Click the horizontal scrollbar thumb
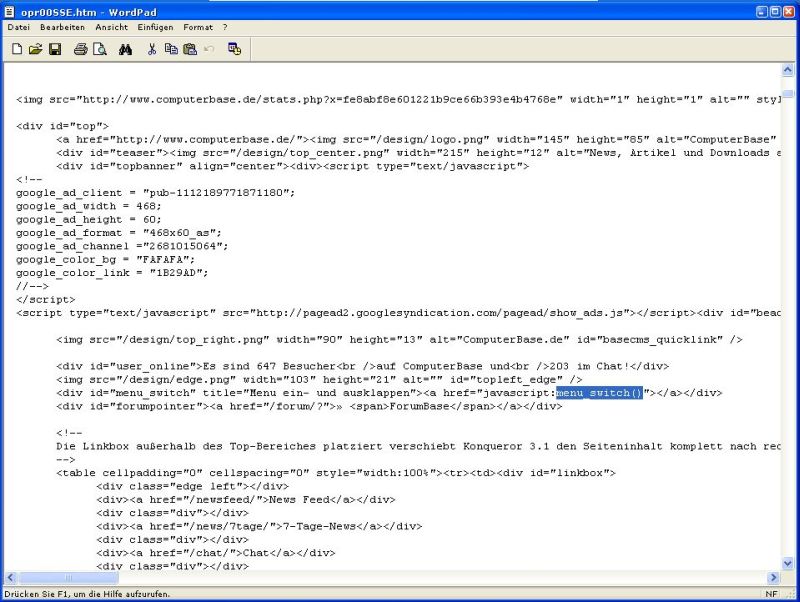 coord(68,578)
